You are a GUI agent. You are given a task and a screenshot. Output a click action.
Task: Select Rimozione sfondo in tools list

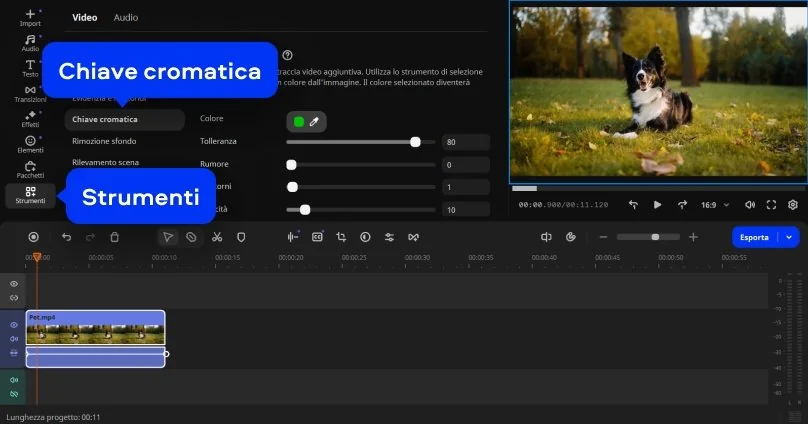(104, 141)
